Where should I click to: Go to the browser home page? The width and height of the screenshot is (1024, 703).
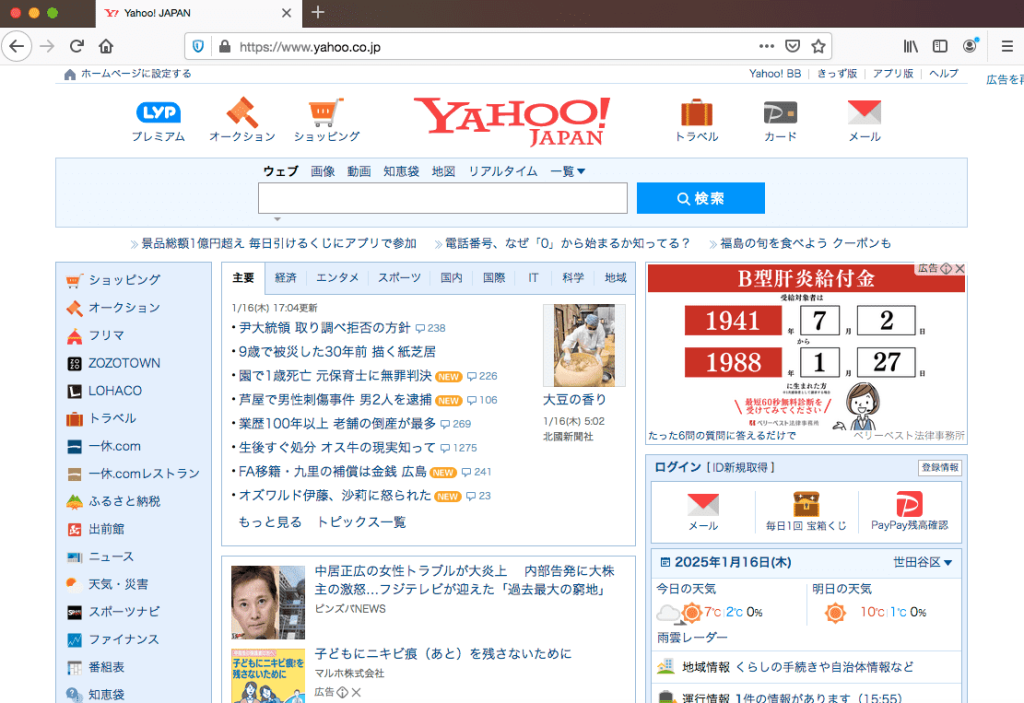tap(106, 46)
